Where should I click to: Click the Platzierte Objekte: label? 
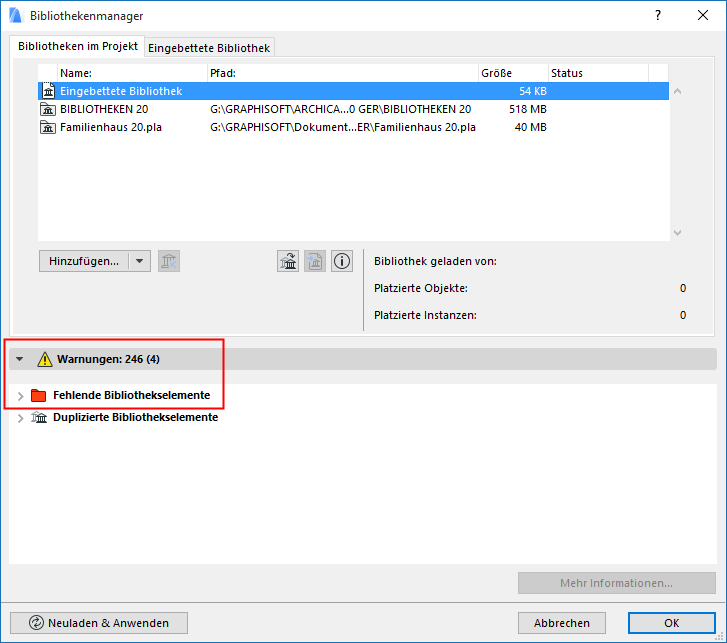pos(421,288)
